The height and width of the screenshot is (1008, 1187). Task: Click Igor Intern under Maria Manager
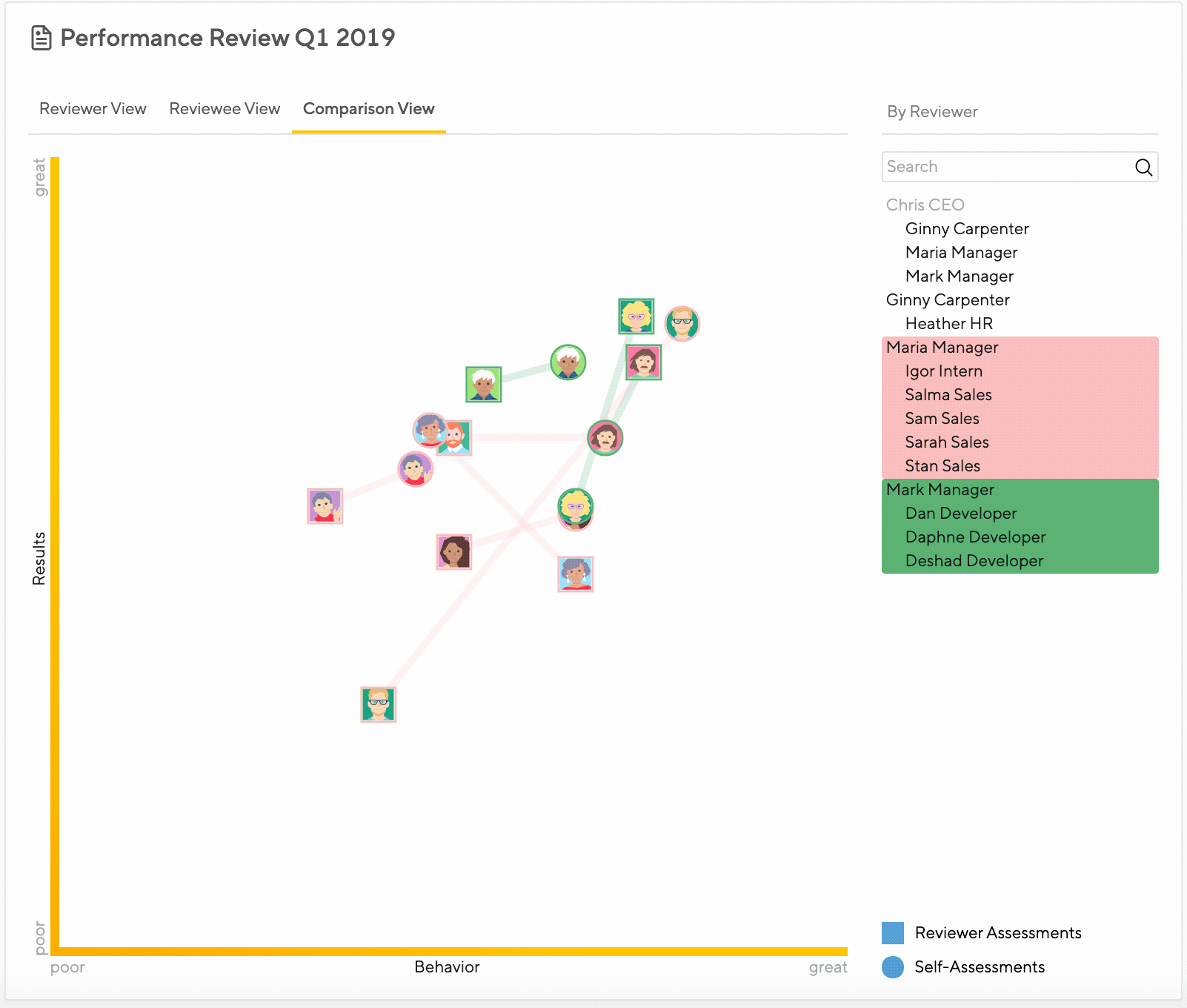tap(943, 371)
